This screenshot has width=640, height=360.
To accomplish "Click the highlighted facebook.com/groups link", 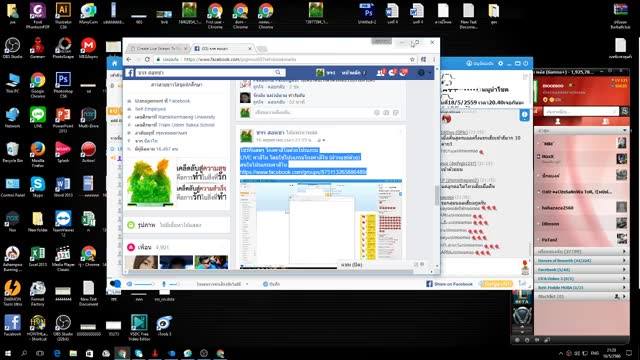I will (x=303, y=172).
